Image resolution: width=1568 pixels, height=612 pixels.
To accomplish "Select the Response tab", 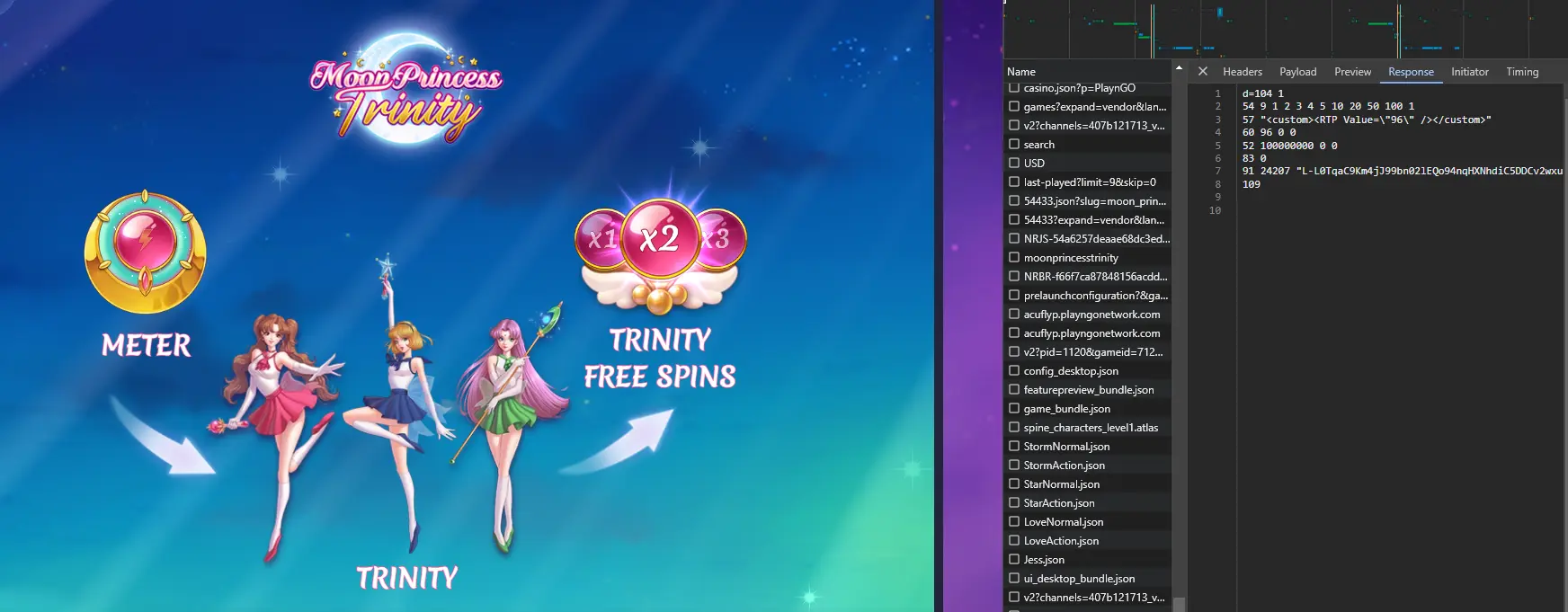I will tap(1411, 72).
